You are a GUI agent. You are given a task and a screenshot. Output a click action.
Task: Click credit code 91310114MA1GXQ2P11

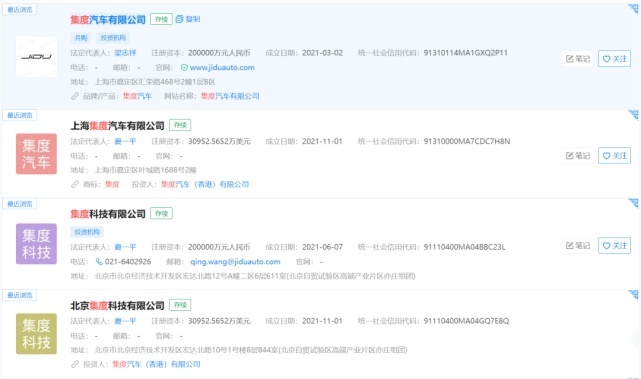pos(466,53)
